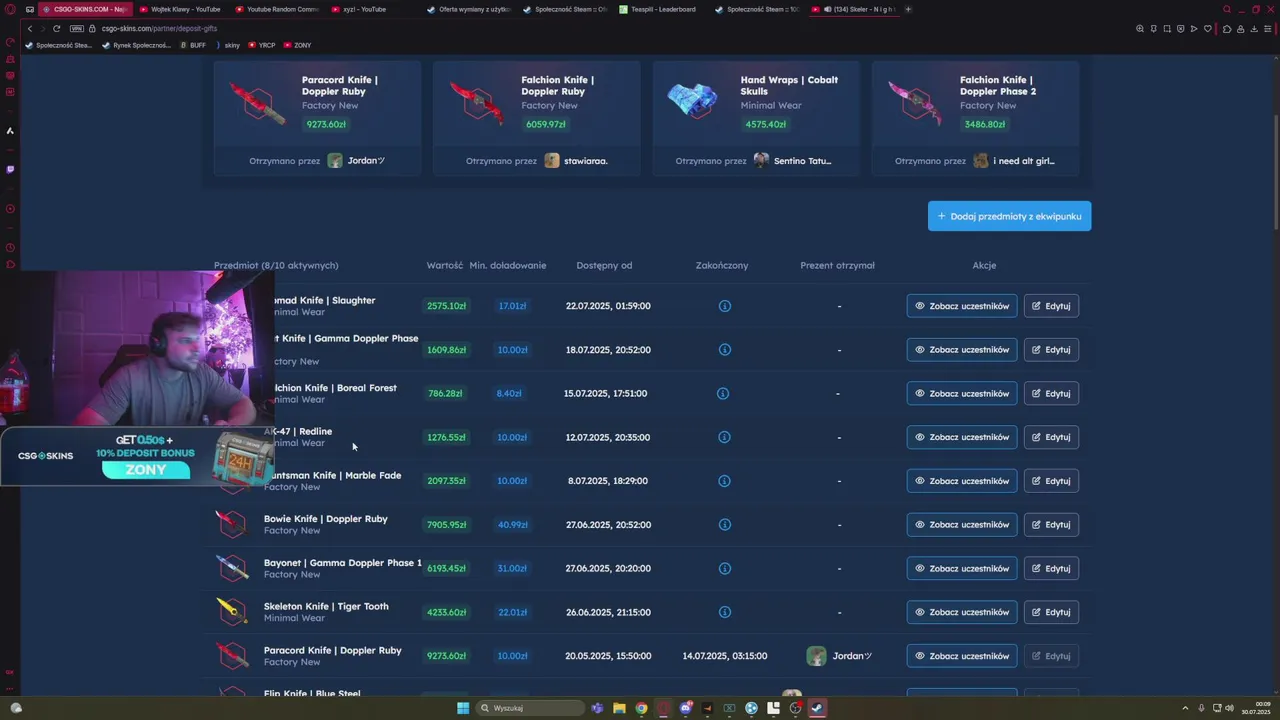
Task: Click Dodaj przedmioty z ekwipunku button
Action: (x=1009, y=216)
